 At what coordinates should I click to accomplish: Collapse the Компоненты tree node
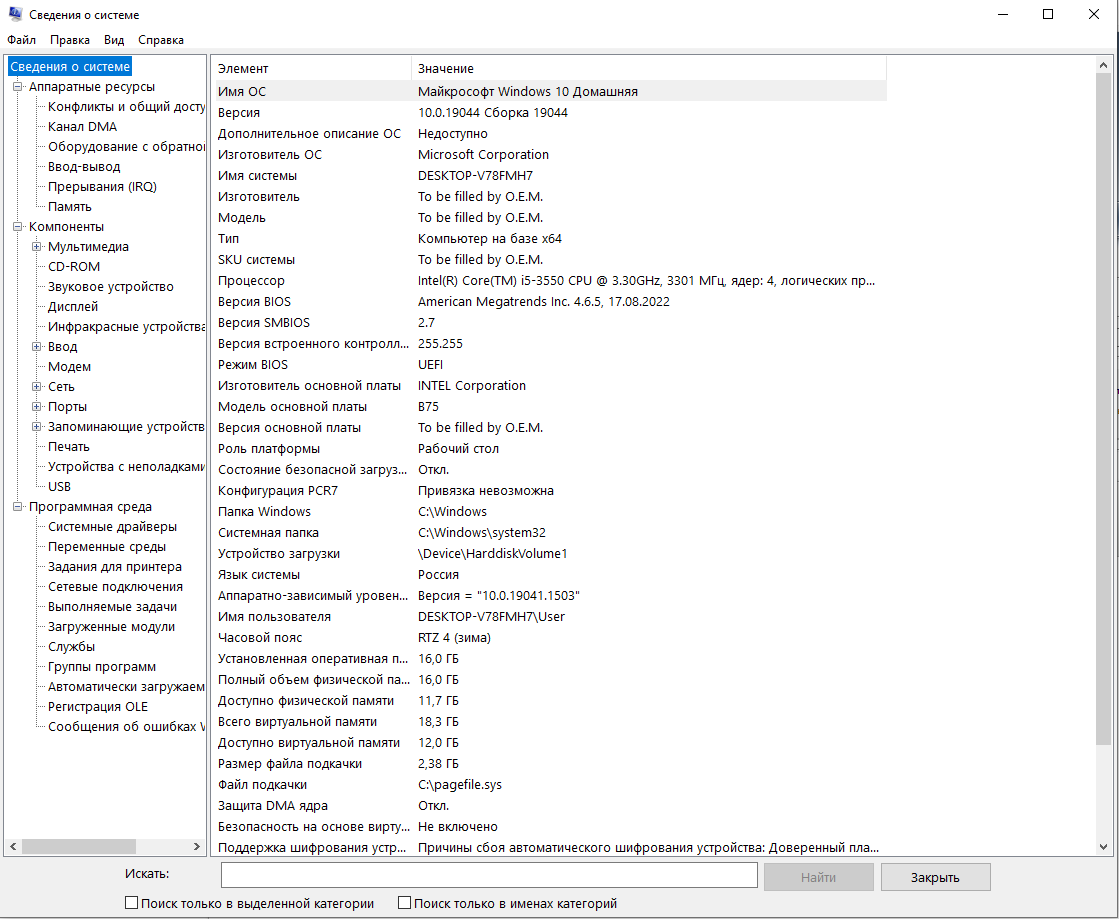(x=18, y=227)
